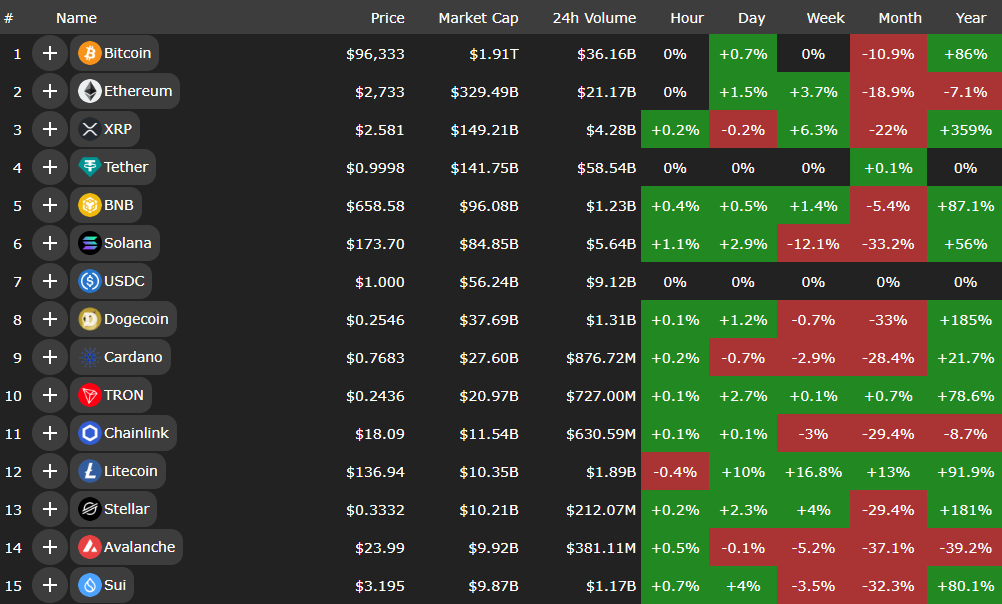
Task: Click the Solana logo icon
Action: pyautogui.click(x=90, y=243)
